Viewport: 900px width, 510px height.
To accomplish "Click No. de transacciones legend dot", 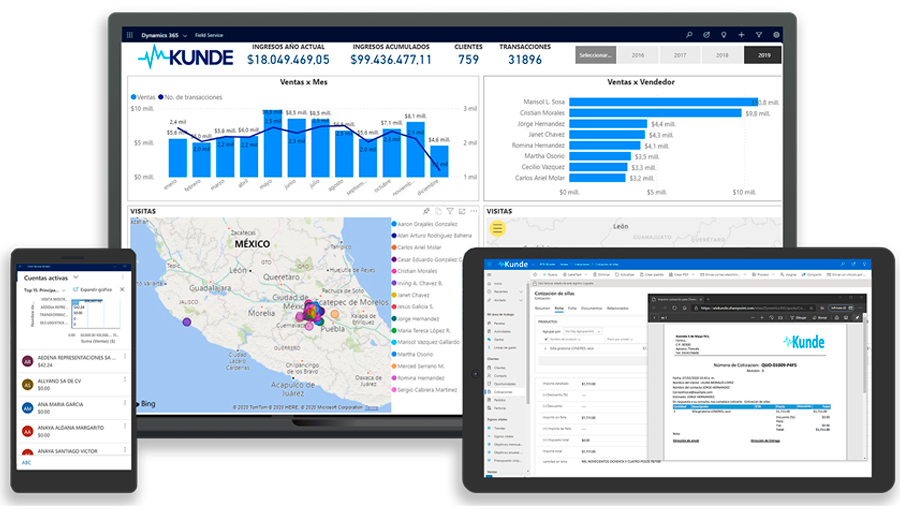I will click(x=161, y=97).
